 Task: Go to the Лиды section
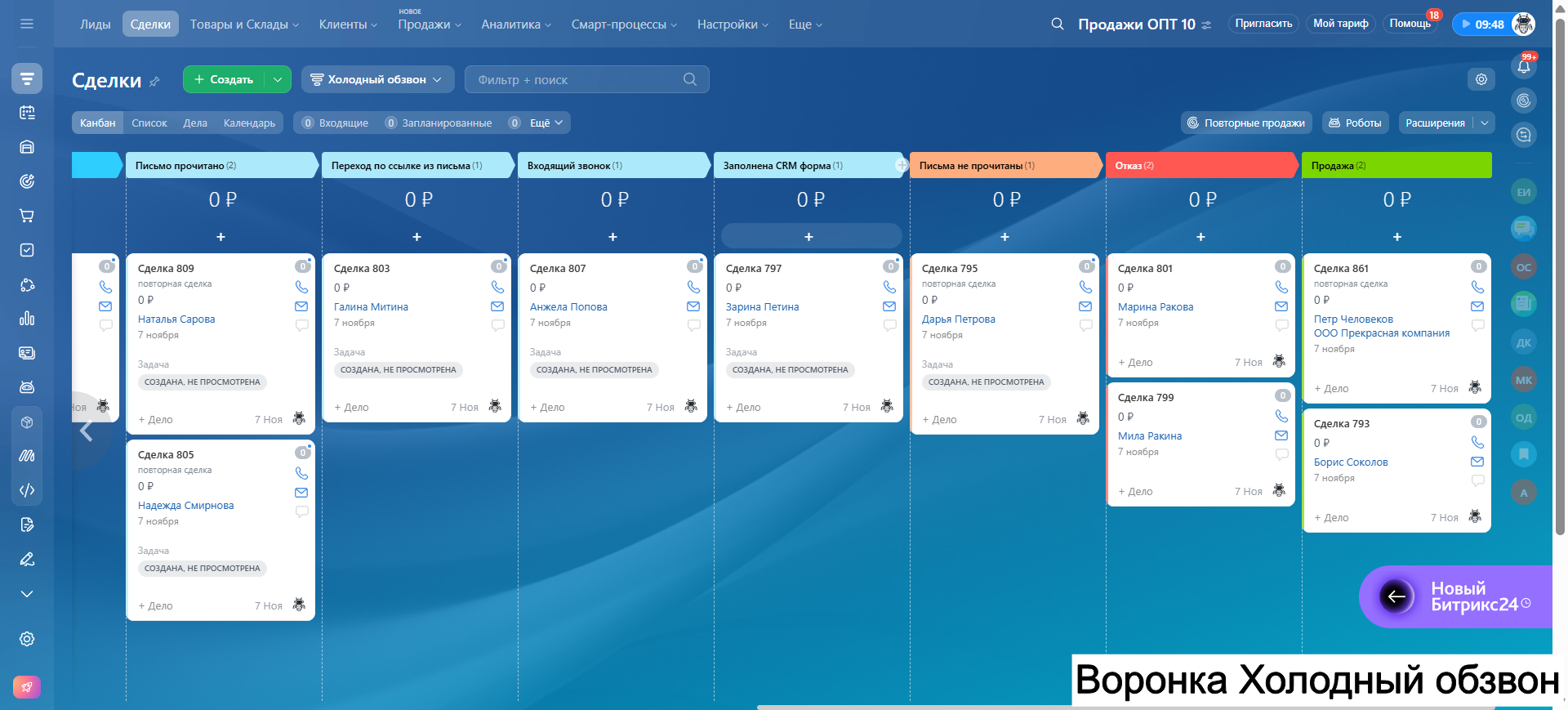(x=96, y=25)
